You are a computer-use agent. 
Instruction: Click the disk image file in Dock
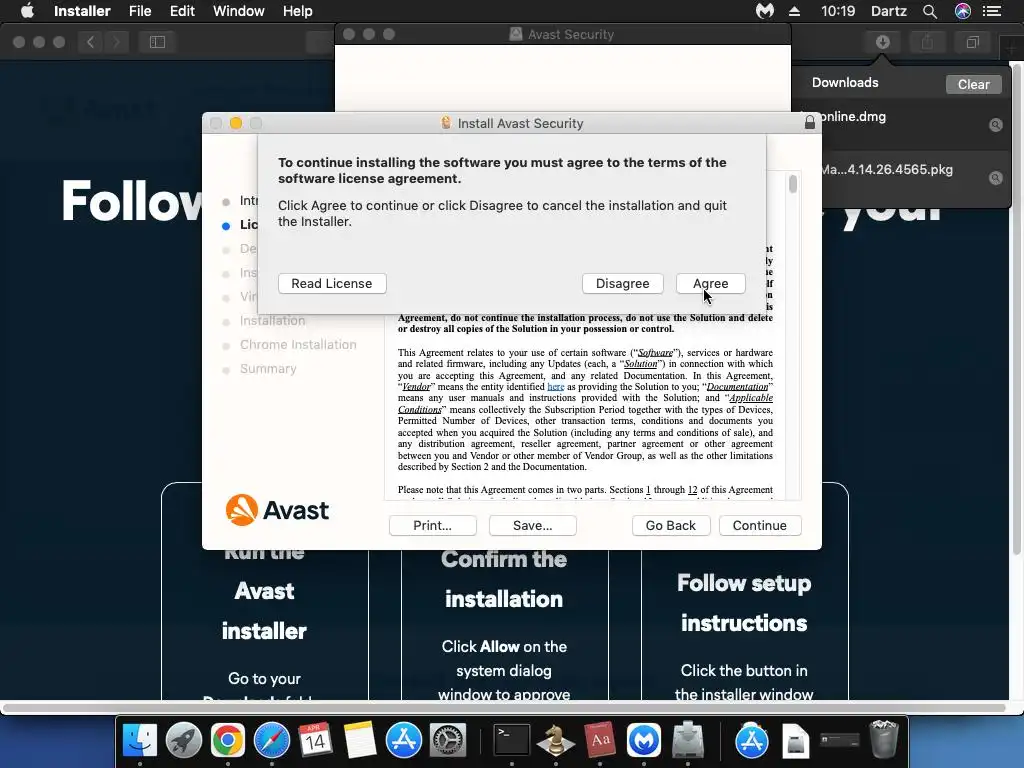[x=795, y=741]
